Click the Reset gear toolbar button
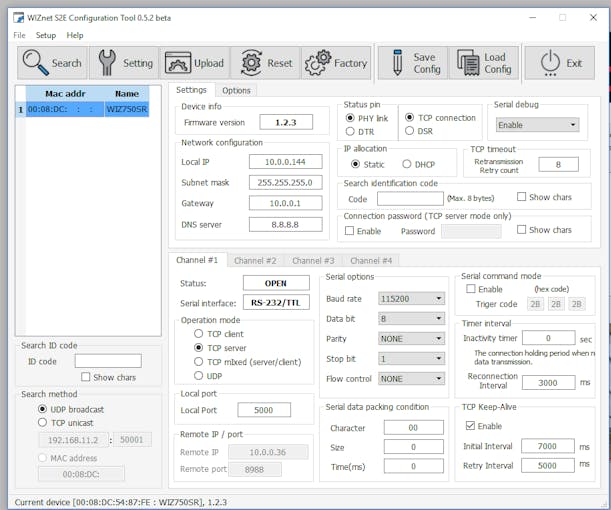 pos(265,63)
